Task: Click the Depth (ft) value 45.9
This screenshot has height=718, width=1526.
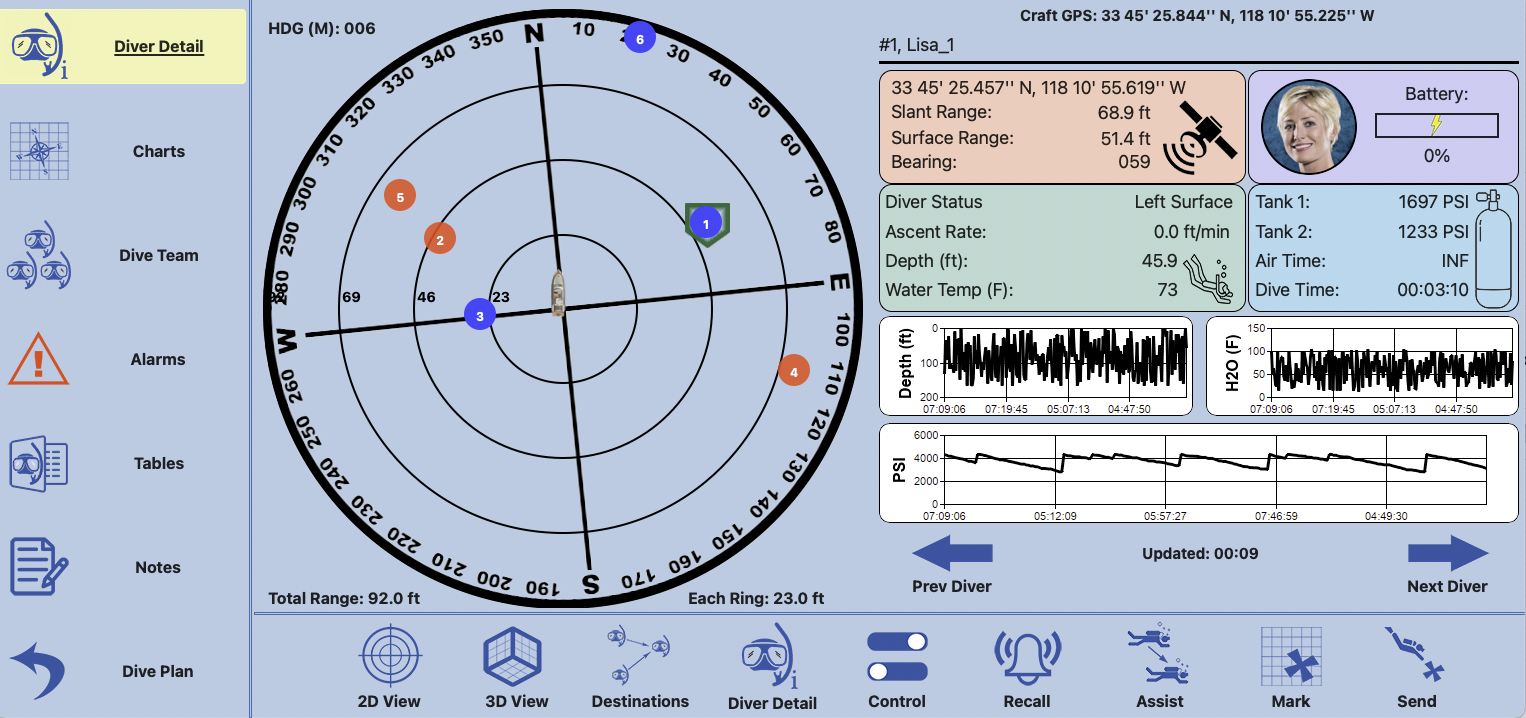Action: [1159, 260]
